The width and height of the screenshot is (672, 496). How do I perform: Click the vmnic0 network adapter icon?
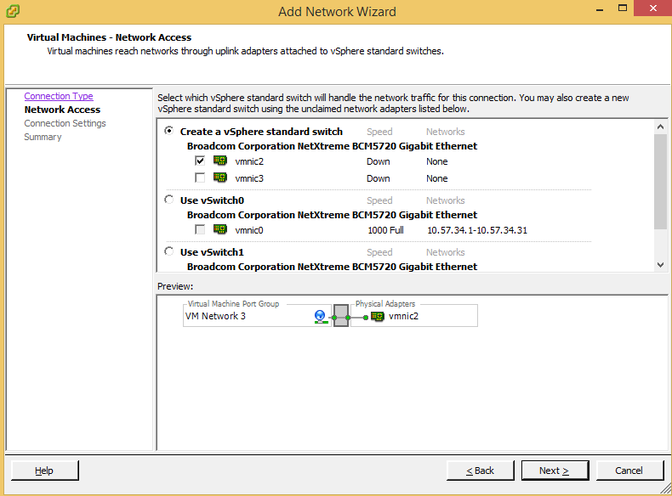(220, 230)
